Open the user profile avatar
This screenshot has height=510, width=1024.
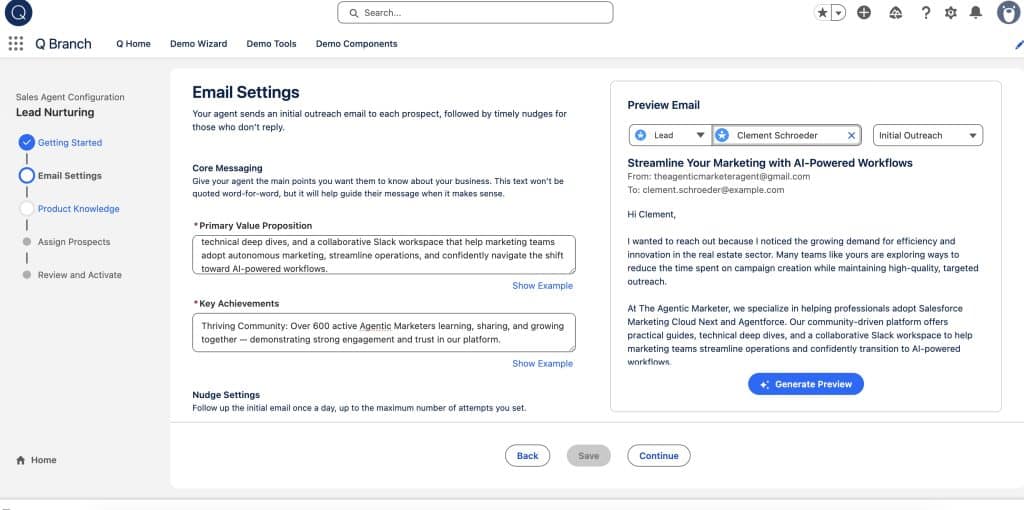[1008, 12]
